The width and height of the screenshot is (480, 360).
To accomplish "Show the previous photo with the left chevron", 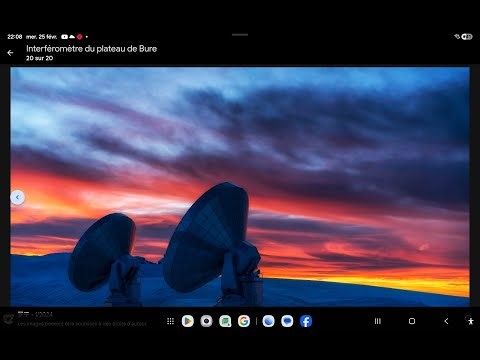I will coord(18,197).
